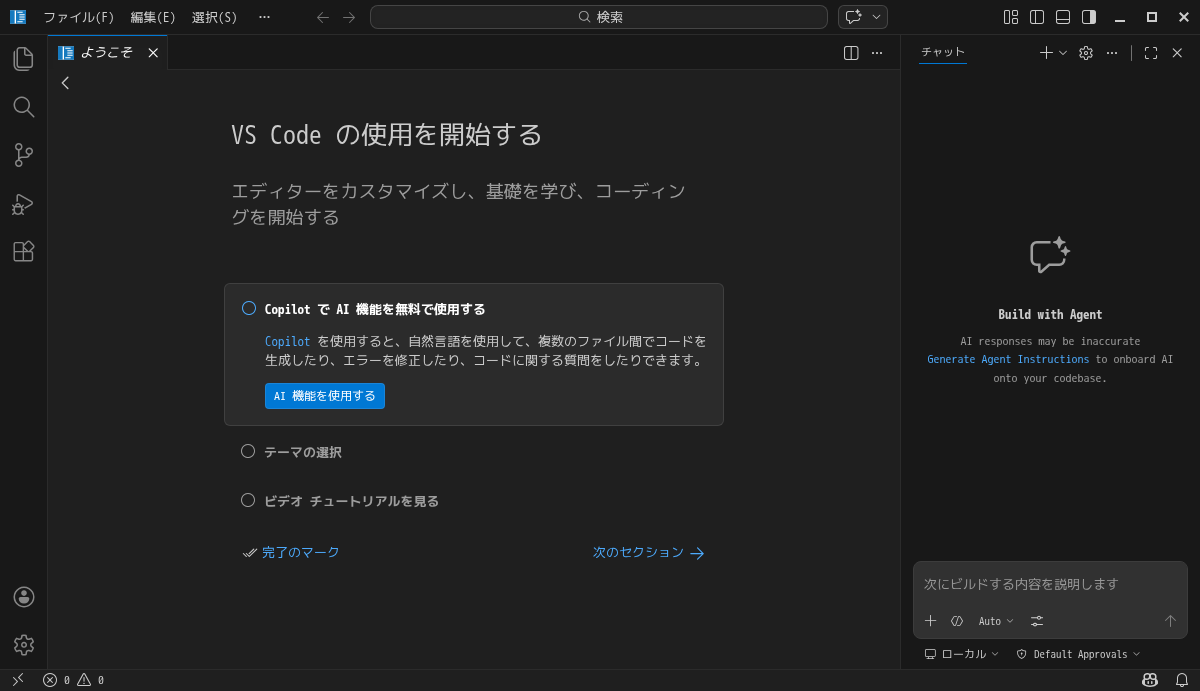
Task: Open the Manage gear in activity bar
Action: (x=23, y=645)
